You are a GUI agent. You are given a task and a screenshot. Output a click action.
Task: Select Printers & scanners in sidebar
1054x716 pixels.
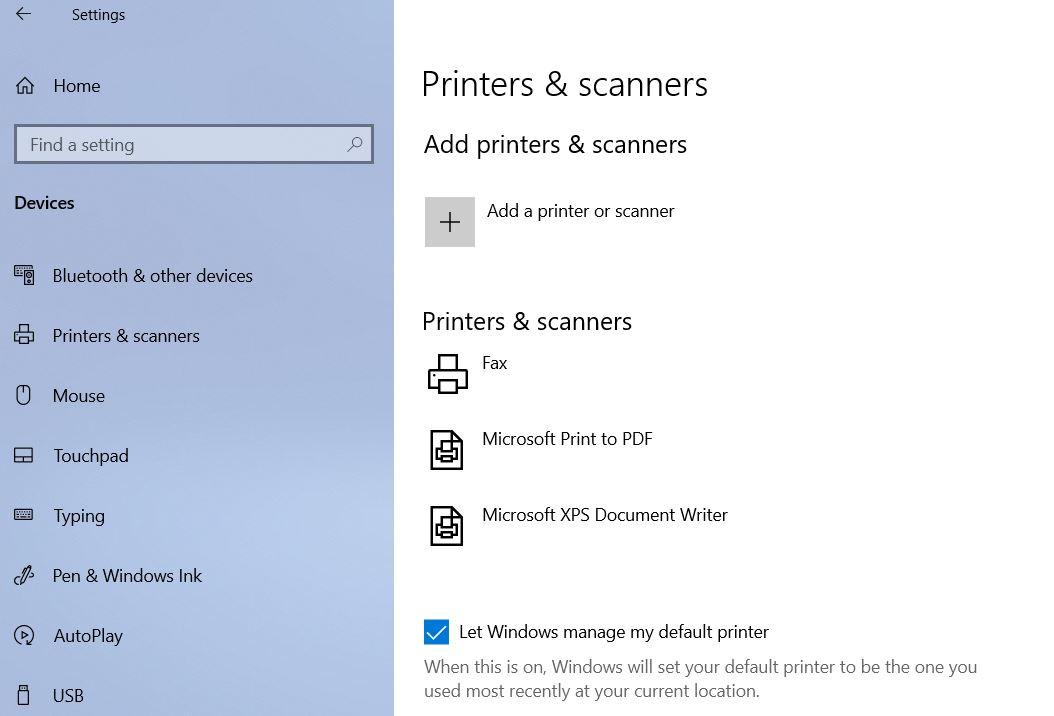(x=126, y=336)
